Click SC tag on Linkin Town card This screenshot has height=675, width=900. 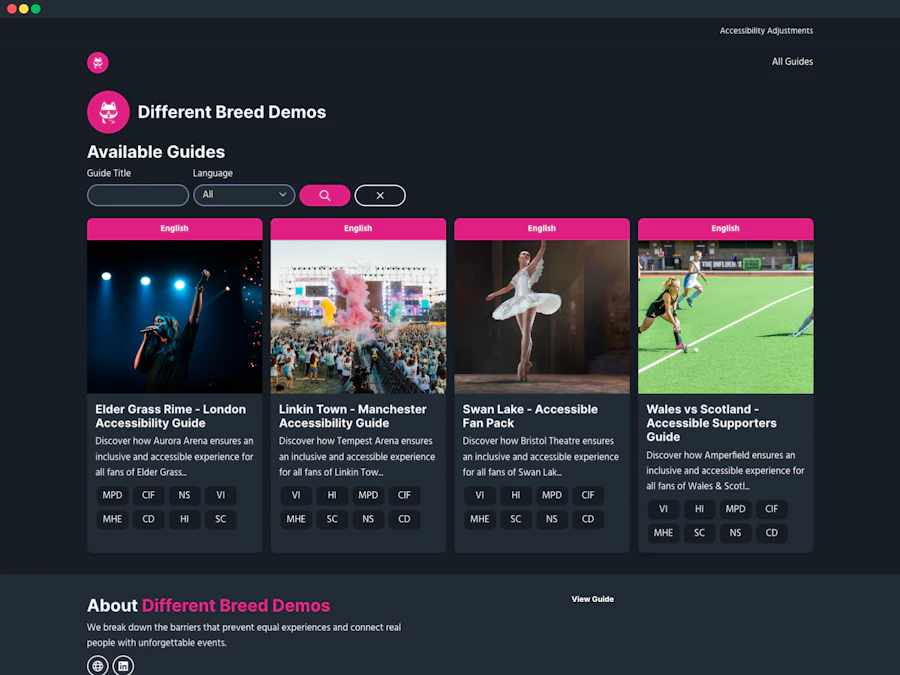click(332, 519)
